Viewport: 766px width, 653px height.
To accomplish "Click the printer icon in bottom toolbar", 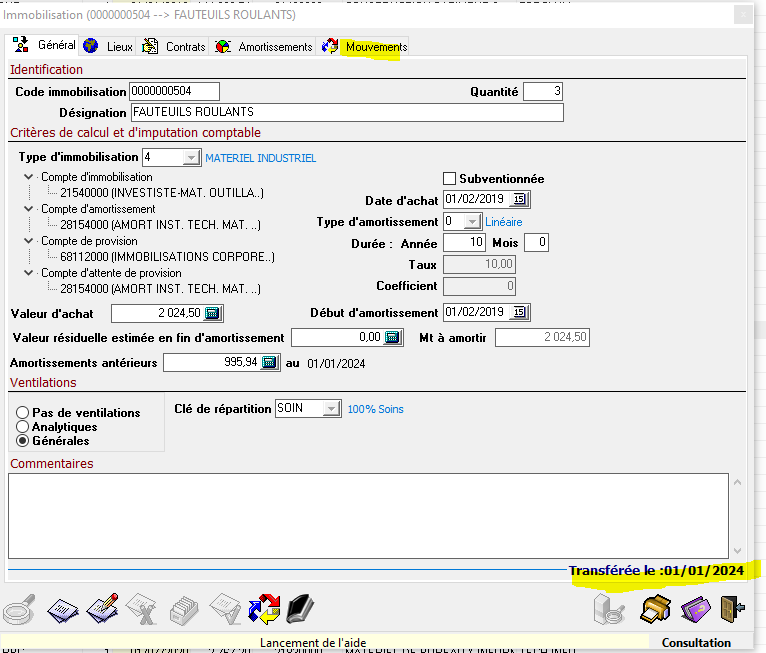I will click(x=655, y=608).
